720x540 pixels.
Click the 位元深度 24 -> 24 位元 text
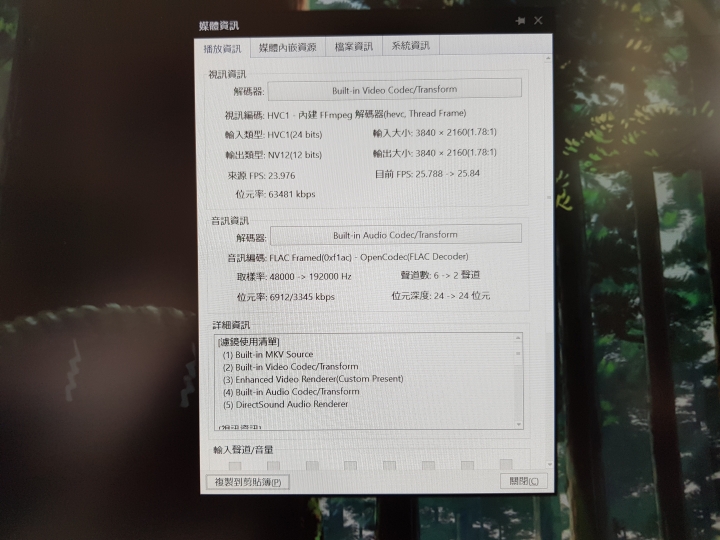tap(440, 296)
